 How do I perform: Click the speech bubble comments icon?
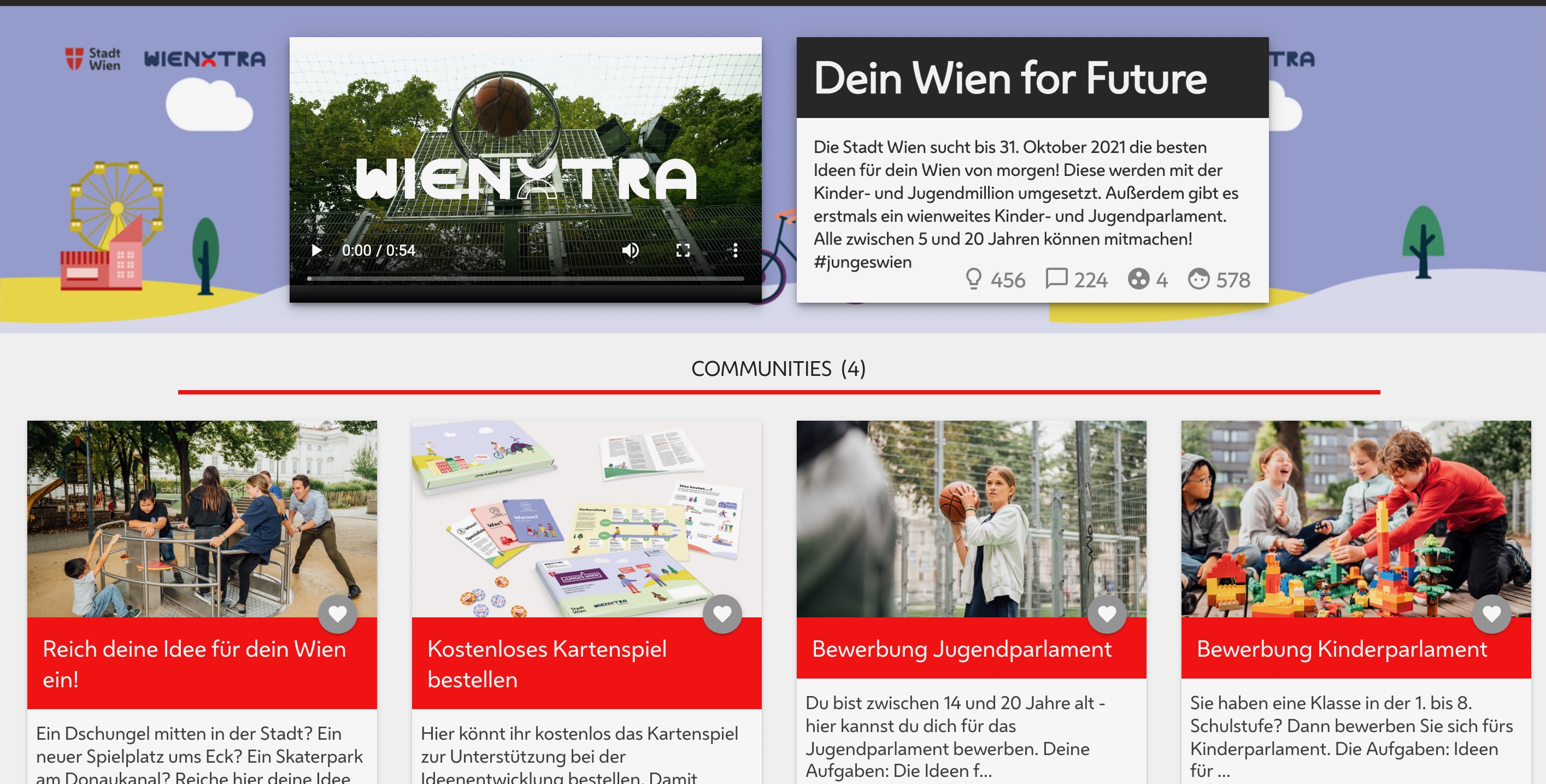coord(1056,278)
